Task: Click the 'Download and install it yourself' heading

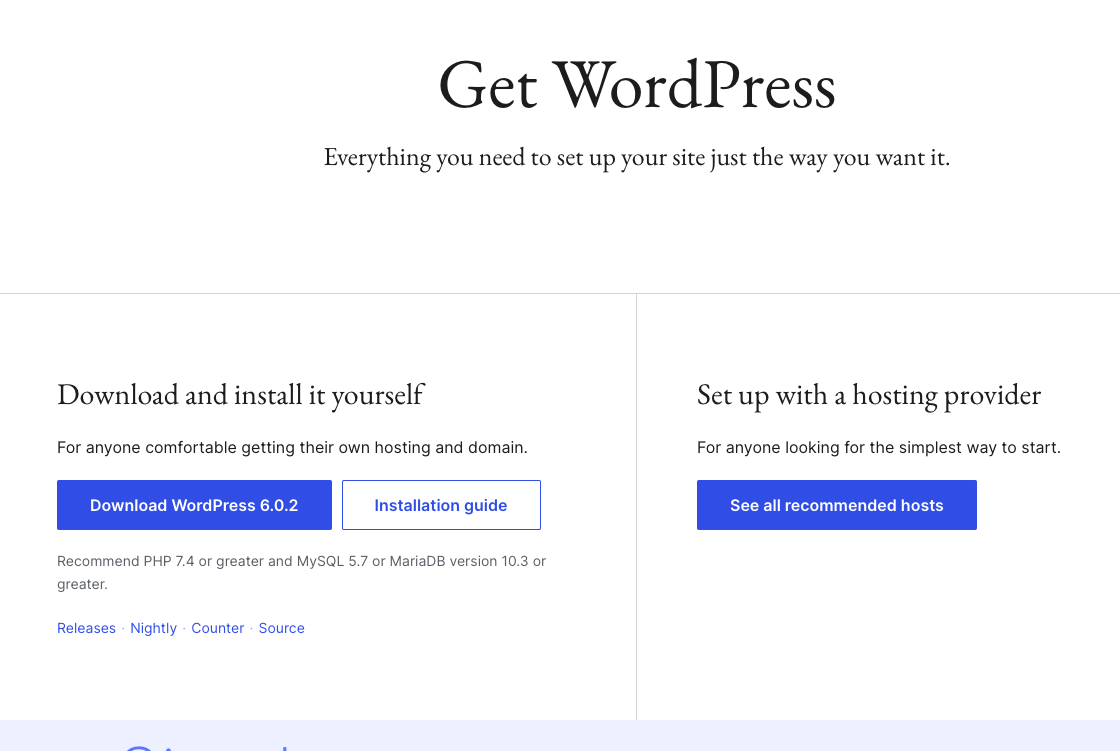Action: [241, 395]
